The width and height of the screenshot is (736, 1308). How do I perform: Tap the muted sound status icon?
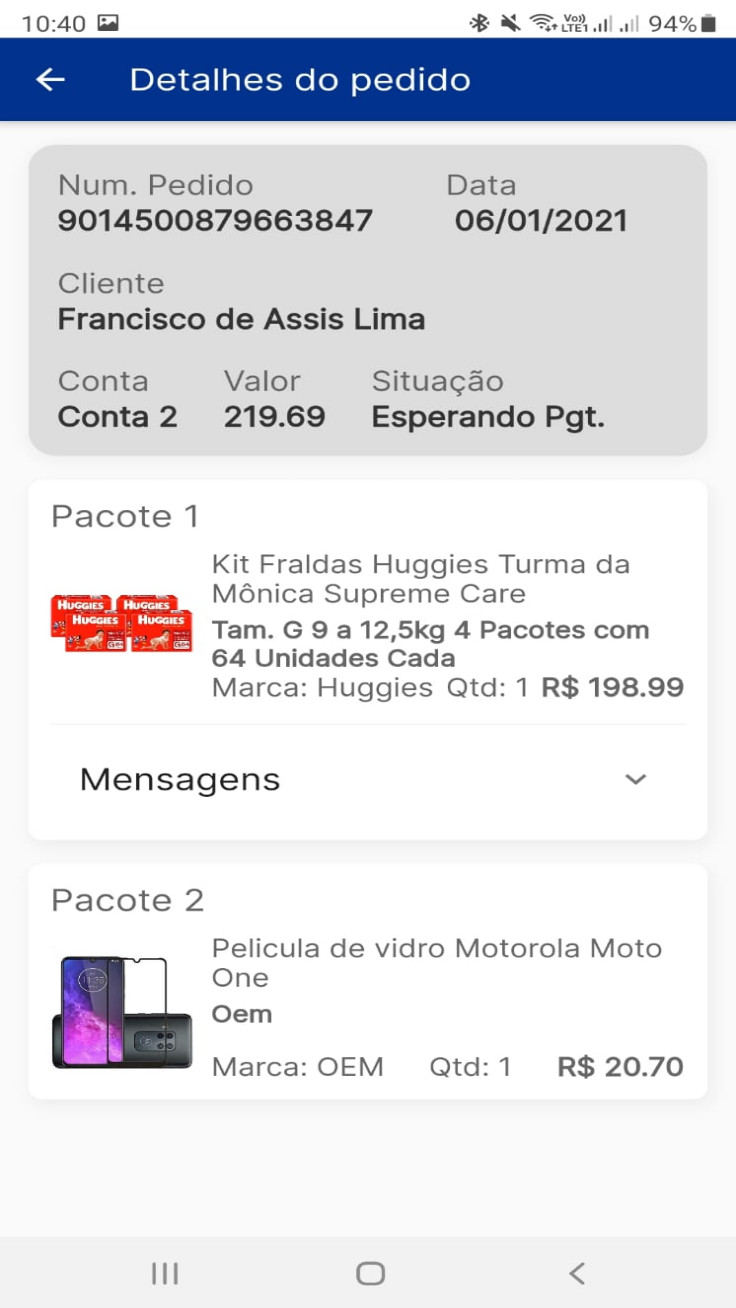(511, 23)
